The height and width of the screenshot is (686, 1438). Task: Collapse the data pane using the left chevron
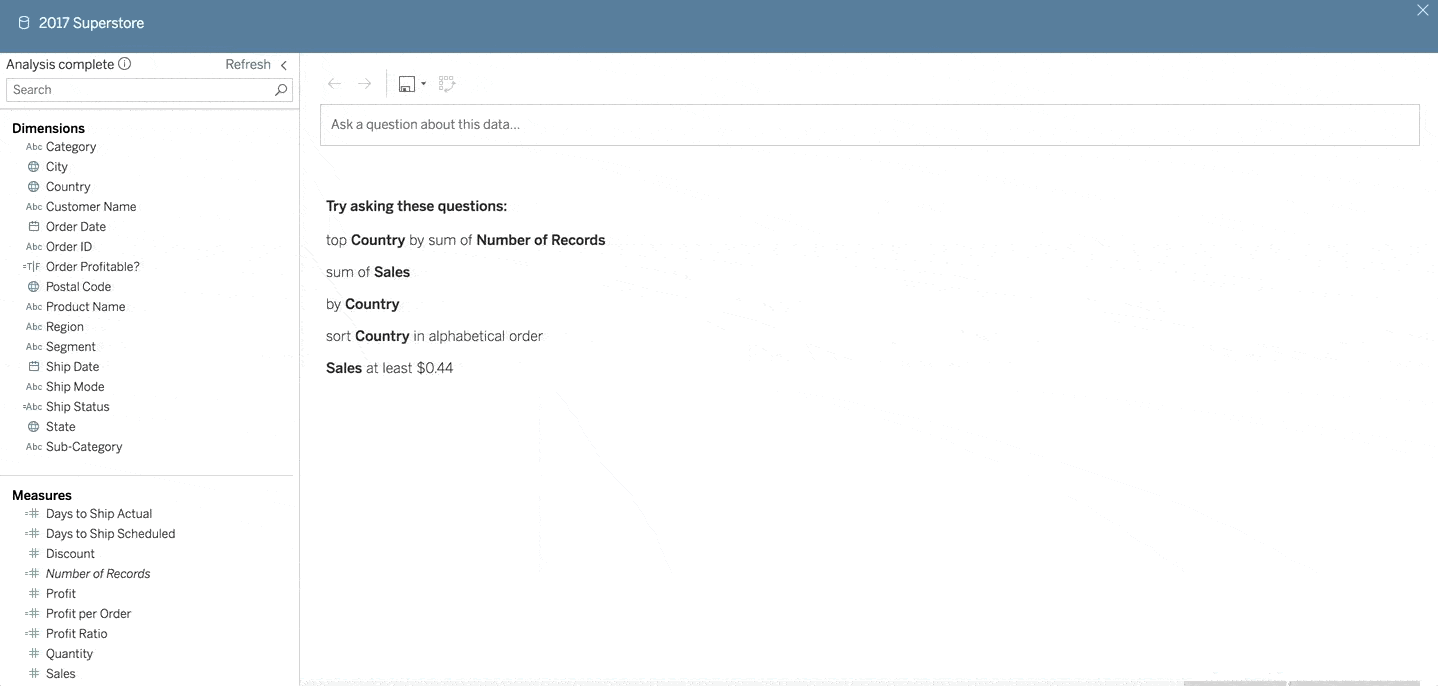(x=284, y=64)
